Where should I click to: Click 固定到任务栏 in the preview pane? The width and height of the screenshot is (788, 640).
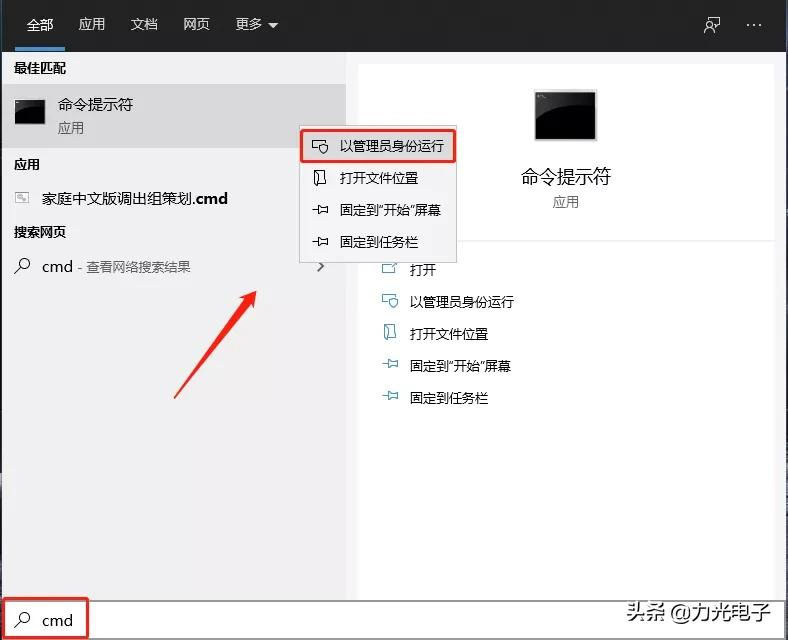tap(449, 398)
